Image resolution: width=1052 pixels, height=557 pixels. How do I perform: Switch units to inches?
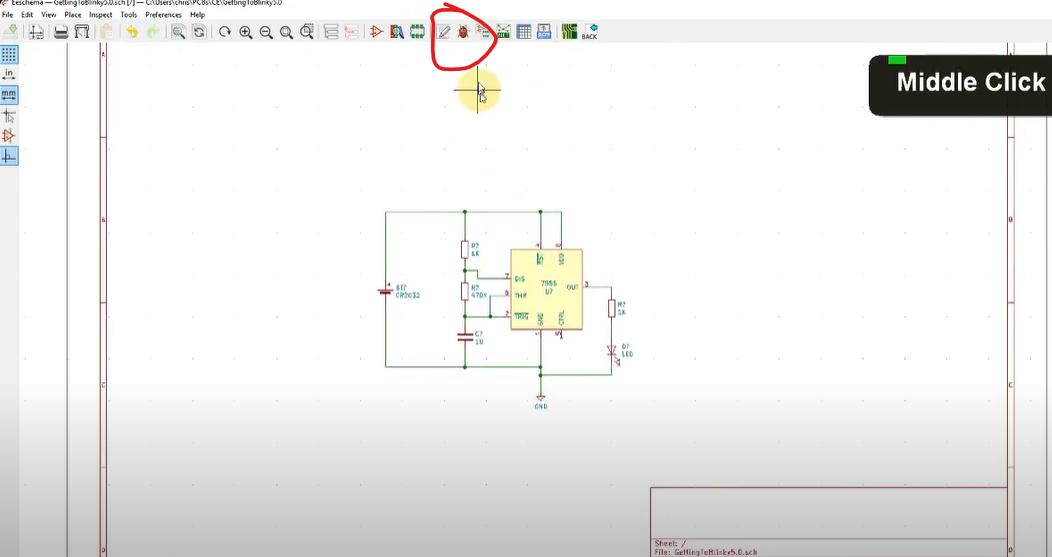(9, 74)
